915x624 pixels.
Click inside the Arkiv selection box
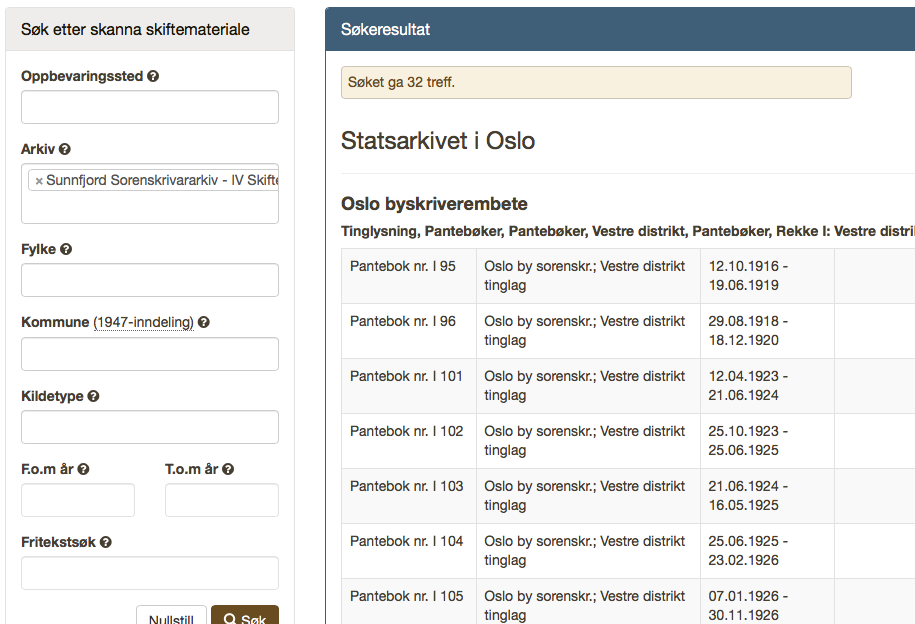tap(150, 194)
